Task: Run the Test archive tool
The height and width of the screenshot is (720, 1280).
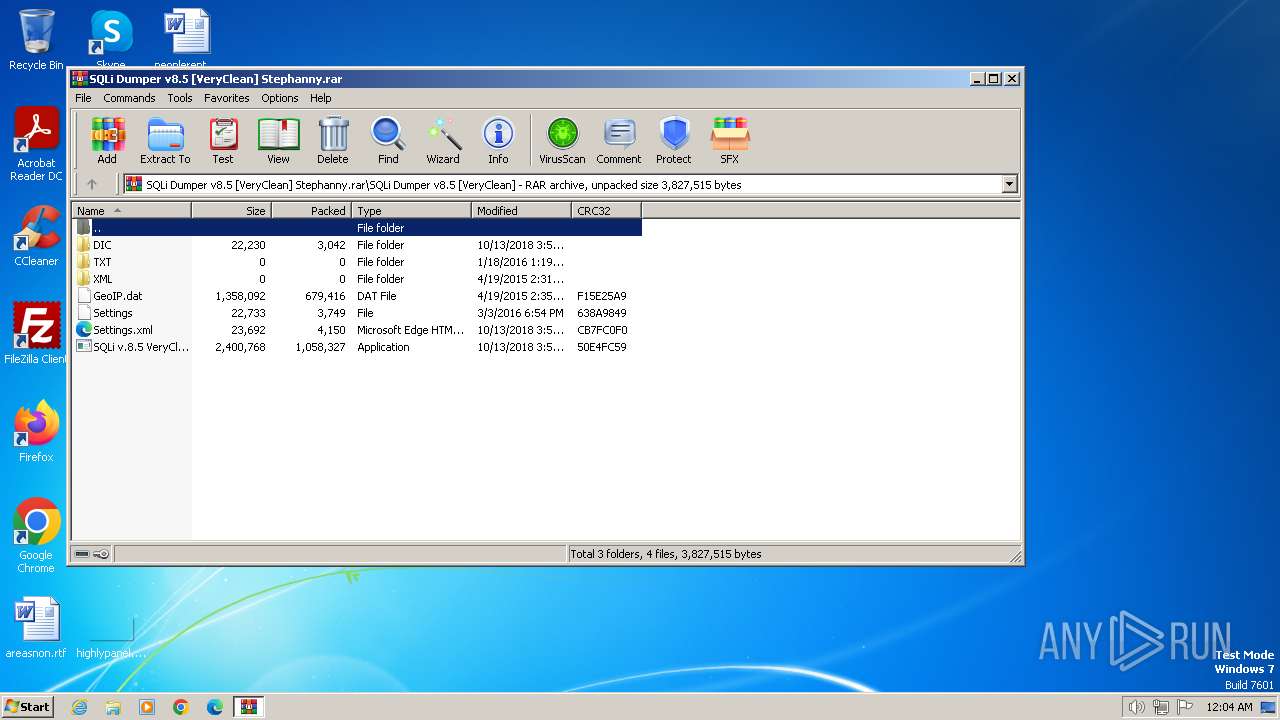Action: point(223,140)
